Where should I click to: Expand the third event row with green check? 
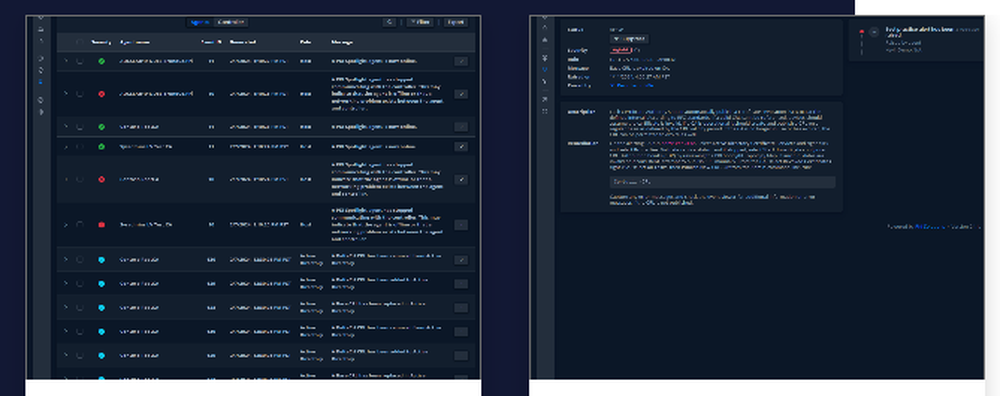click(x=65, y=127)
